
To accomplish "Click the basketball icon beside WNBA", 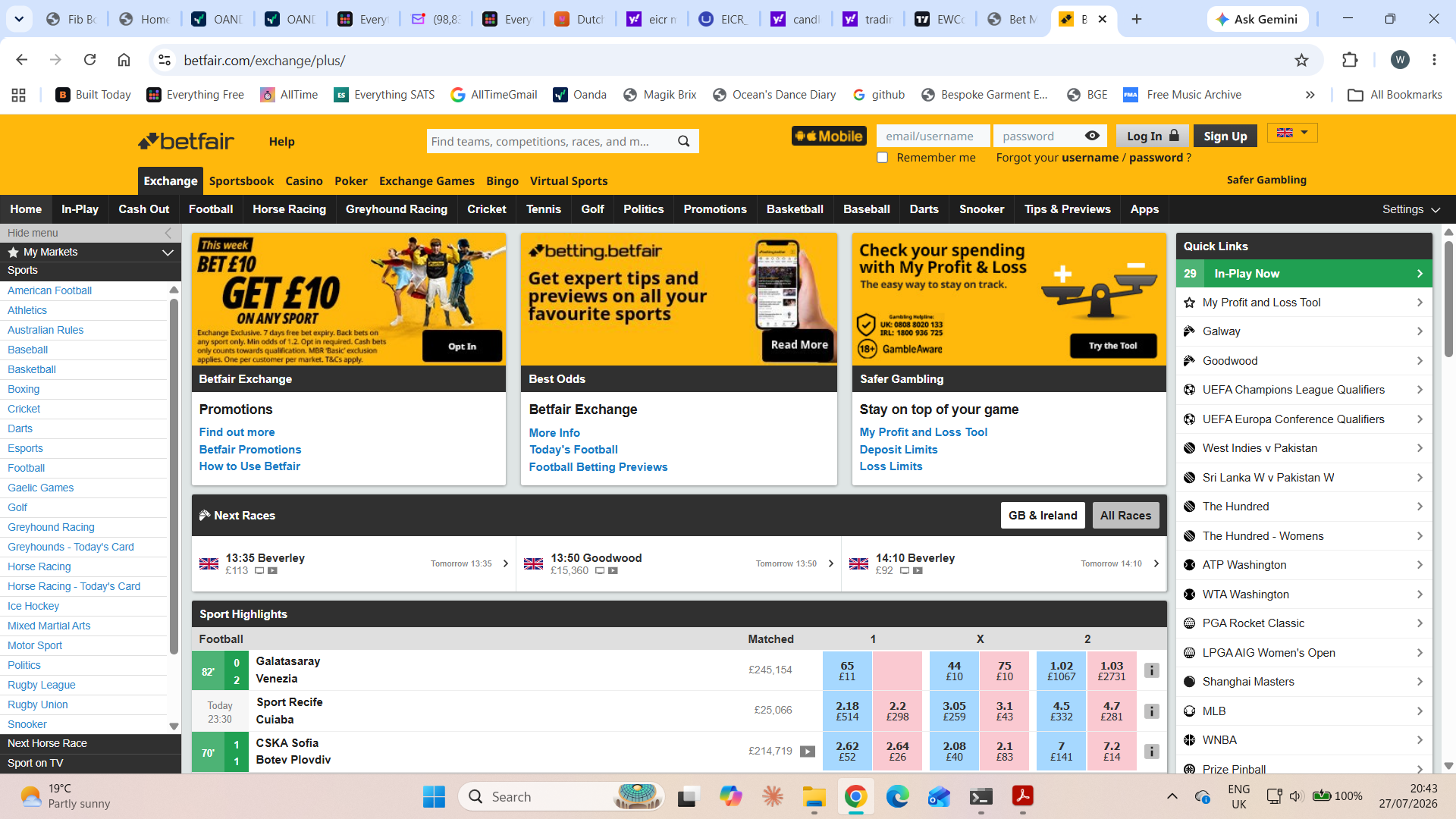I will (x=1189, y=740).
